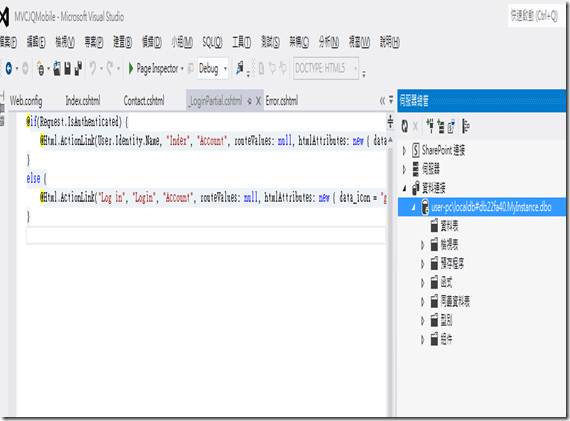Click the Delete X icon in Server Explorer

[x=416, y=127]
